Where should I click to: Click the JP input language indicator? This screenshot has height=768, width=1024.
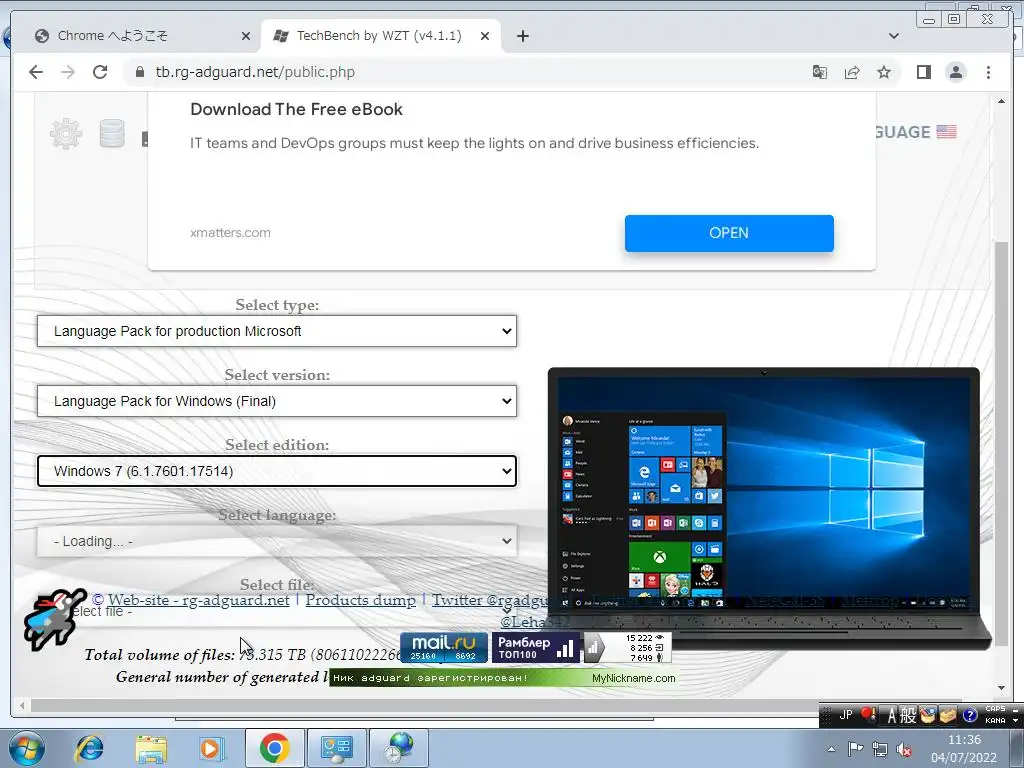(846, 715)
